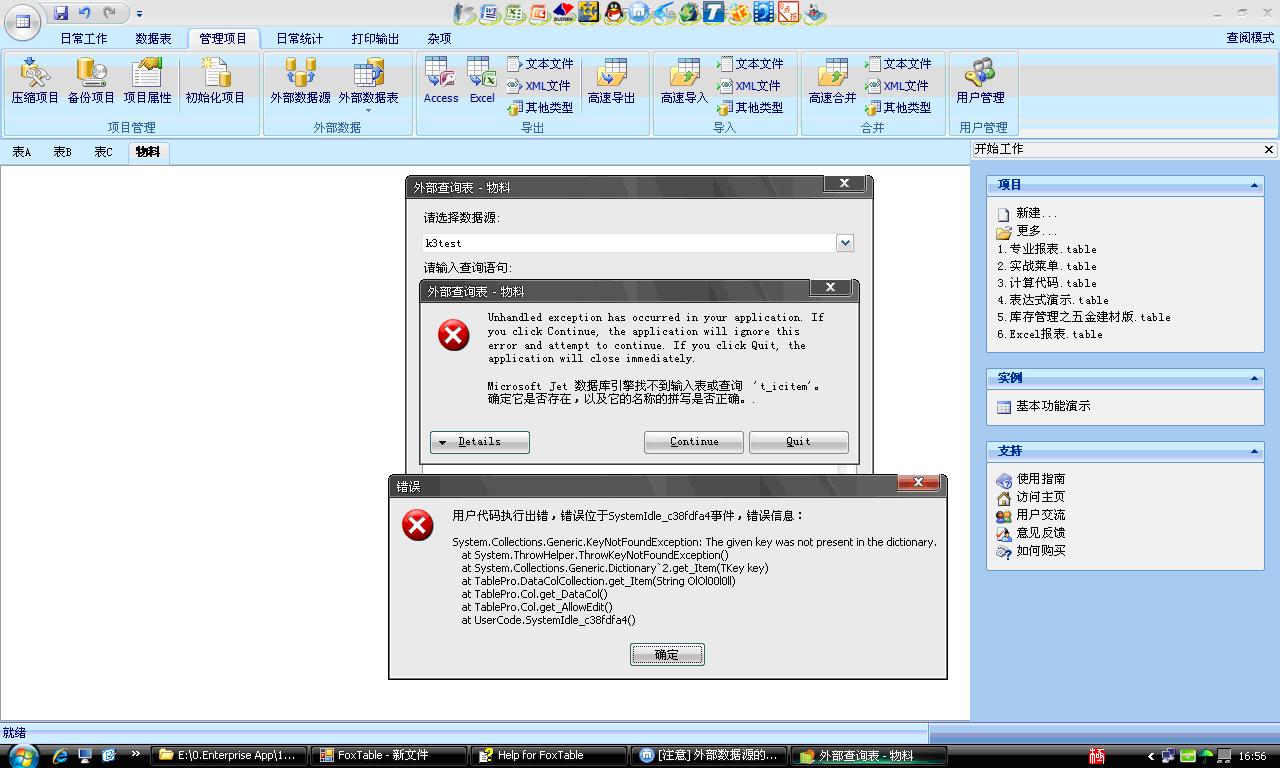Click 更多... in the 项目 panel

click(1027, 231)
